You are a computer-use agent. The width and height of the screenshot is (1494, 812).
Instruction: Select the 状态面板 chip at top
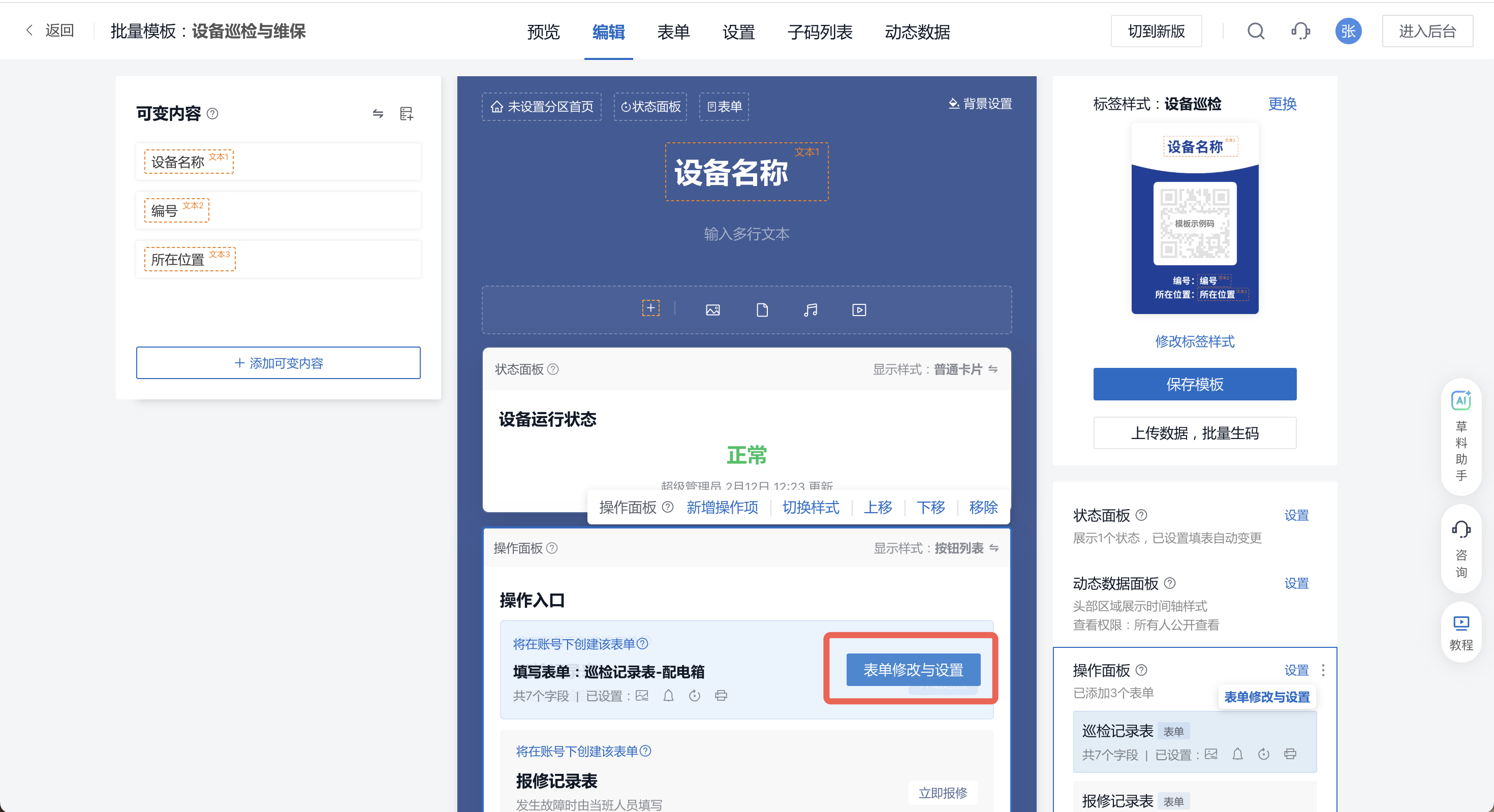[x=651, y=107]
